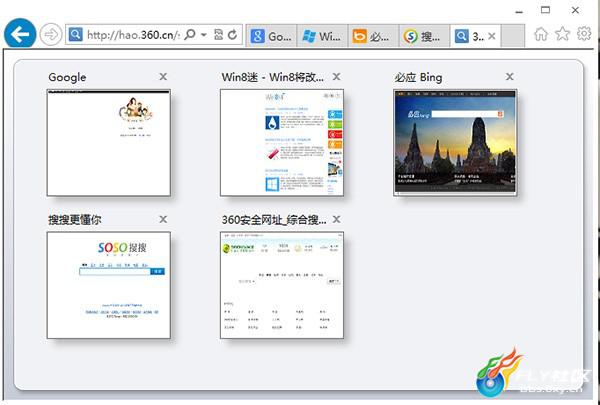This screenshot has width=600, height=405.
Task: Close the 360安全网址 thumbnail
Action: 336,219
